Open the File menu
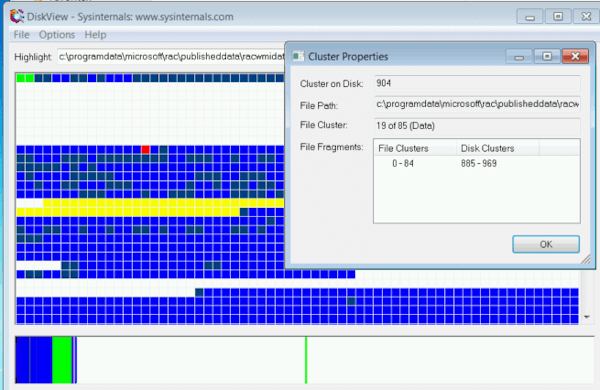 tap(21, 35)
